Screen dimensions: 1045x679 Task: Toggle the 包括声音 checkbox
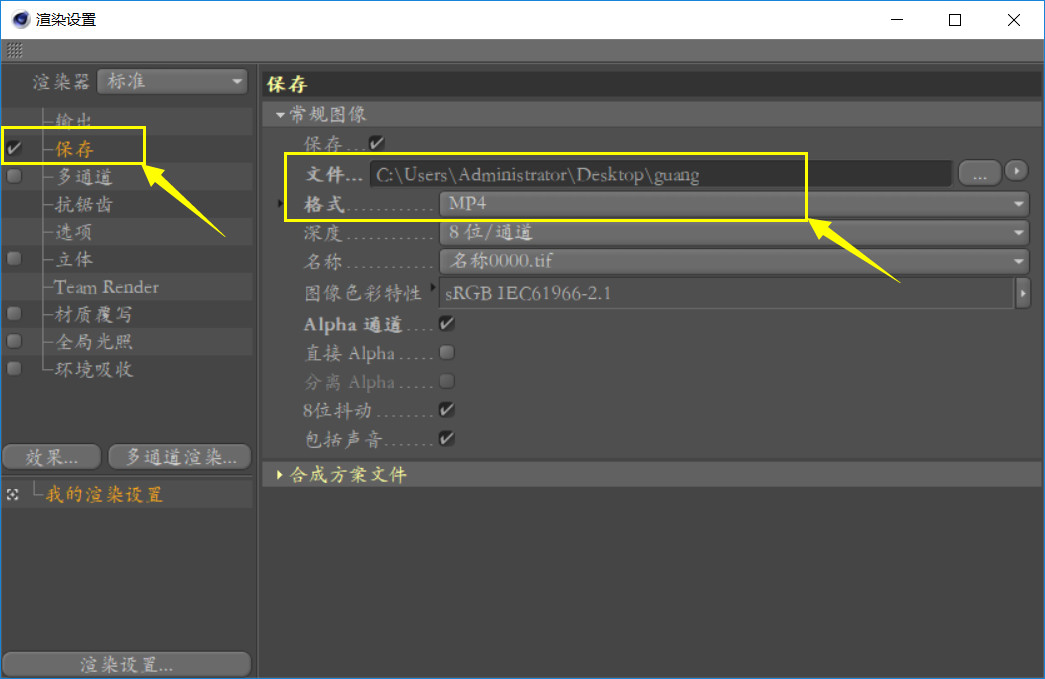[447, 438]
